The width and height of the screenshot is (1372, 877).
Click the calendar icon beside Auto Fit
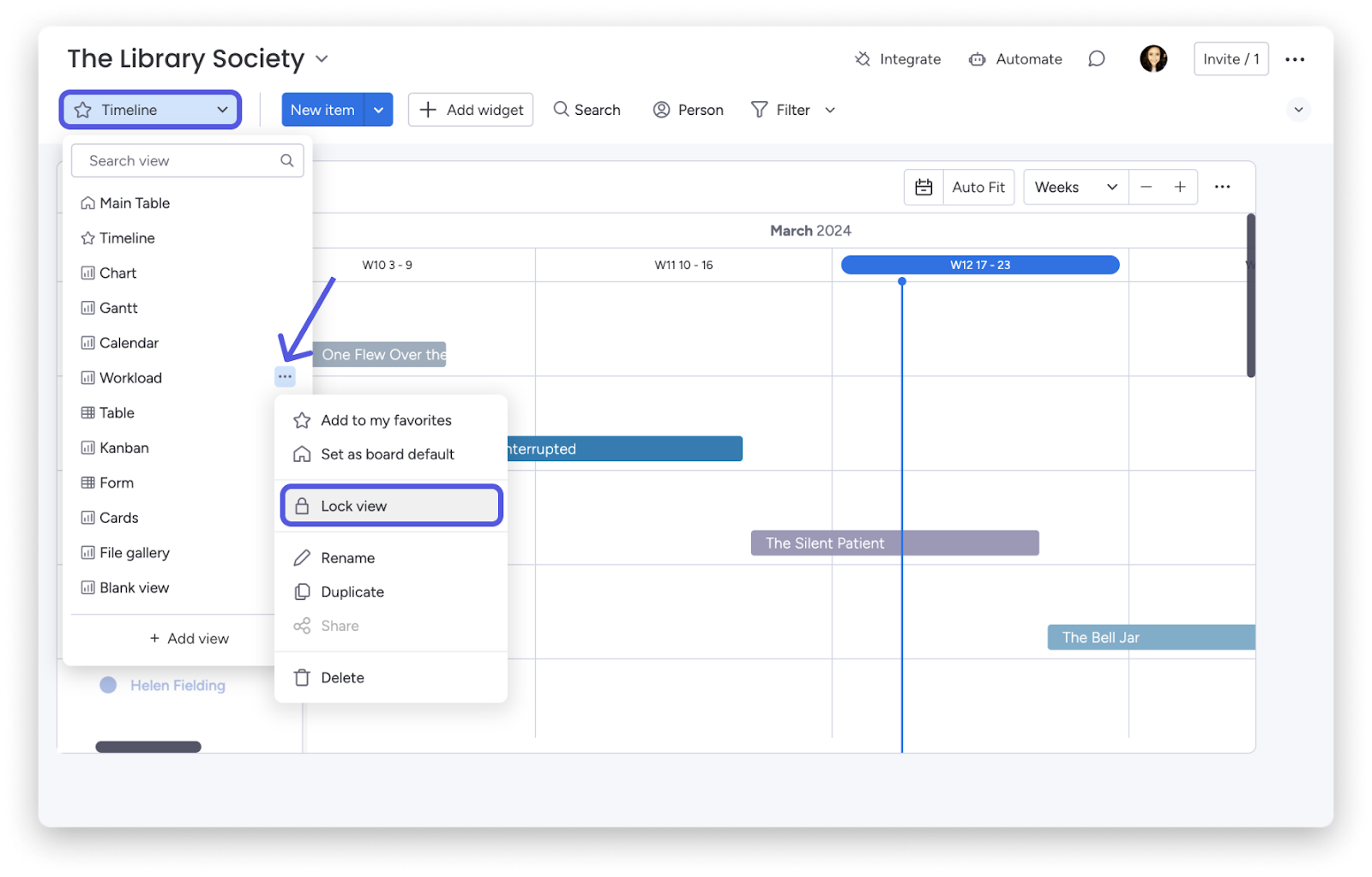(x=924, y=187)
